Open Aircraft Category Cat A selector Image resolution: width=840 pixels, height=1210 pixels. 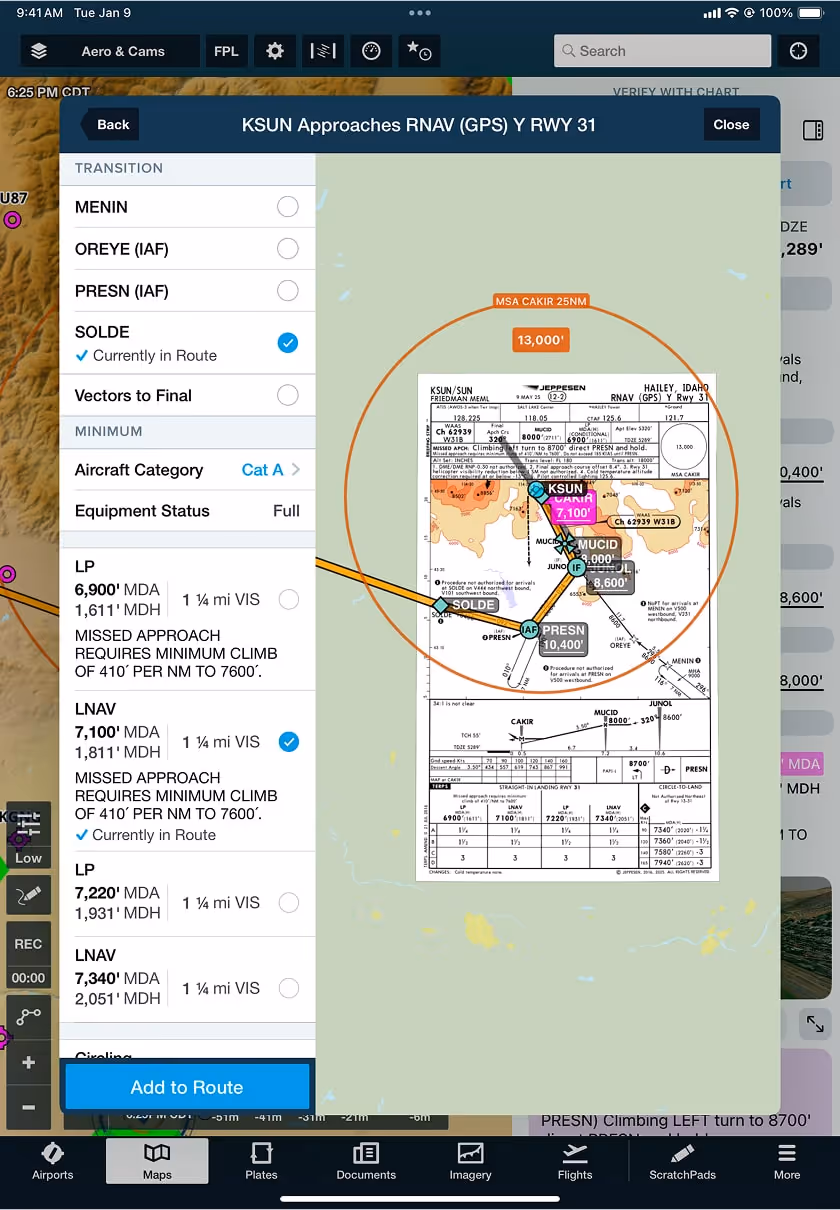[187, 470]
